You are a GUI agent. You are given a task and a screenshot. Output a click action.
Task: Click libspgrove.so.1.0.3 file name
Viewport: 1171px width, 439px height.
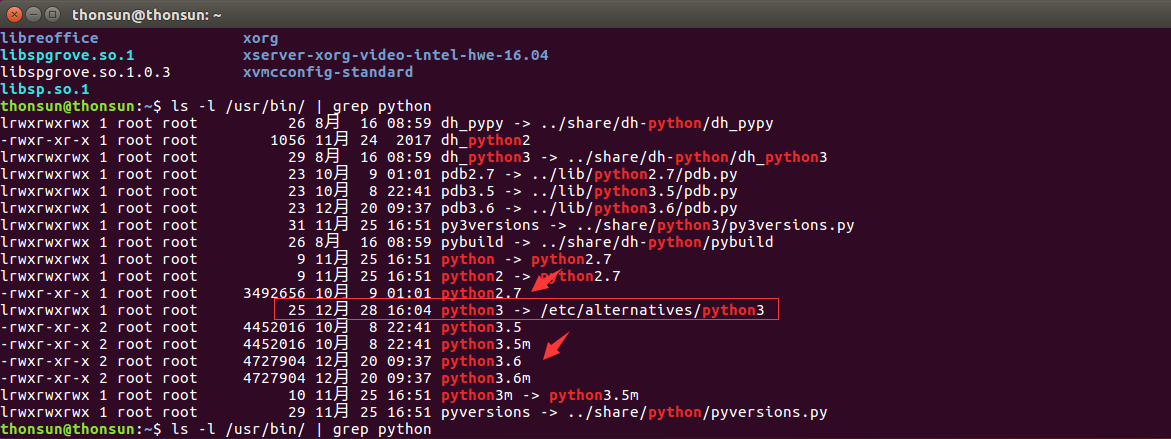[x=85, y=72]
